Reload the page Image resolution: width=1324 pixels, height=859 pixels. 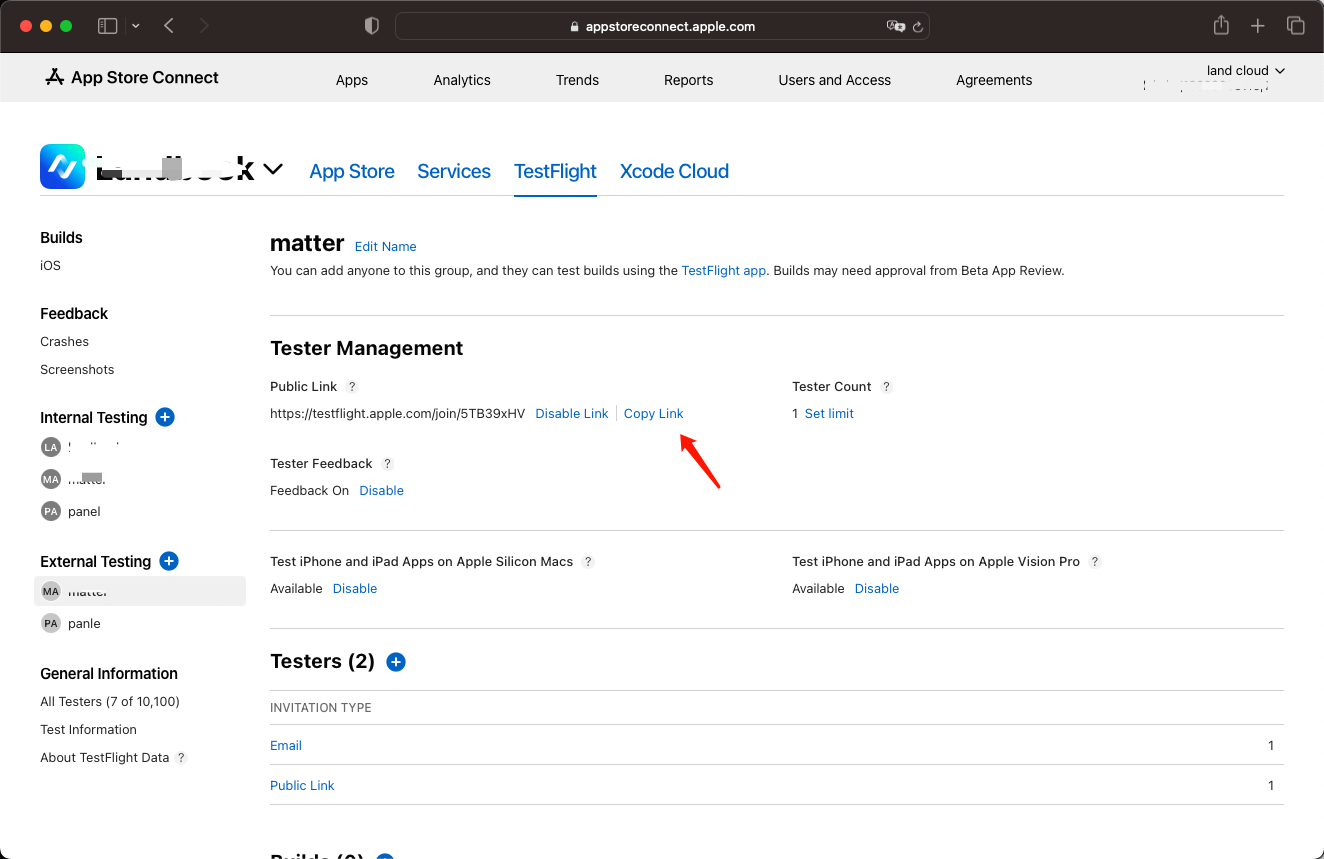pos(916,27)
